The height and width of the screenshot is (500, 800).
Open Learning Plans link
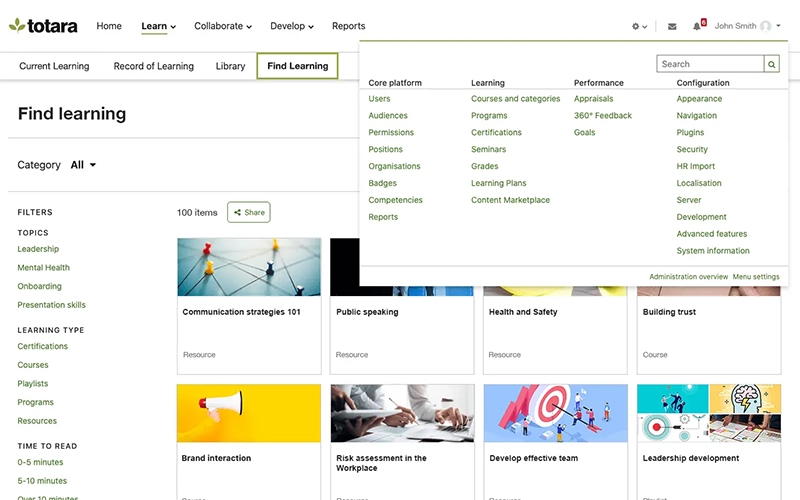pos(498,183)
